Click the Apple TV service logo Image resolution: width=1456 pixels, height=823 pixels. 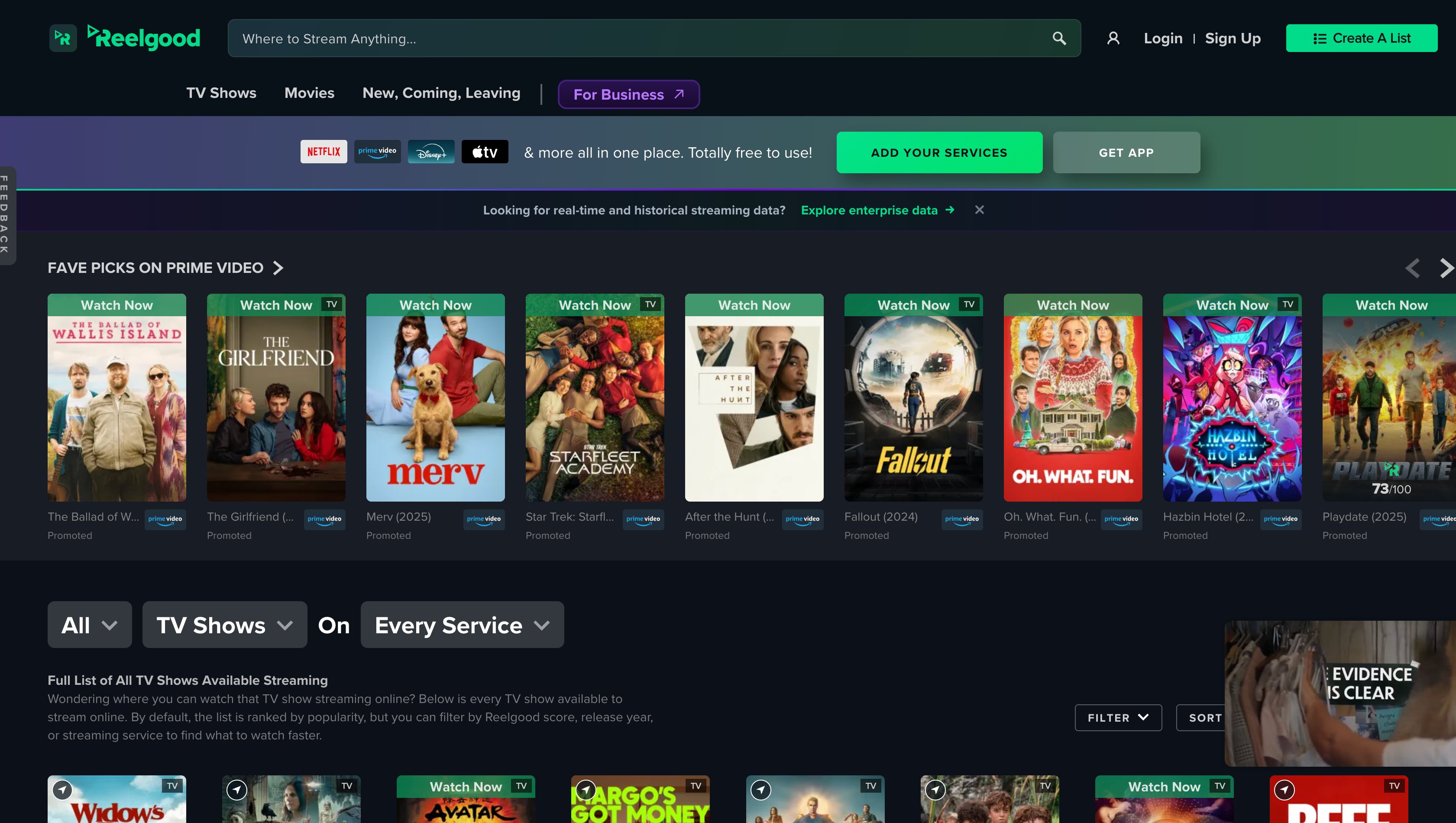(x=485, y=152)
